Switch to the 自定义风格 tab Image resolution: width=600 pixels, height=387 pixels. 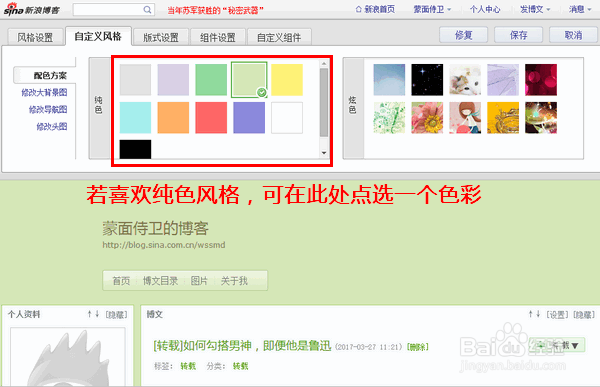pyautogui.click(x=98, y=36)
